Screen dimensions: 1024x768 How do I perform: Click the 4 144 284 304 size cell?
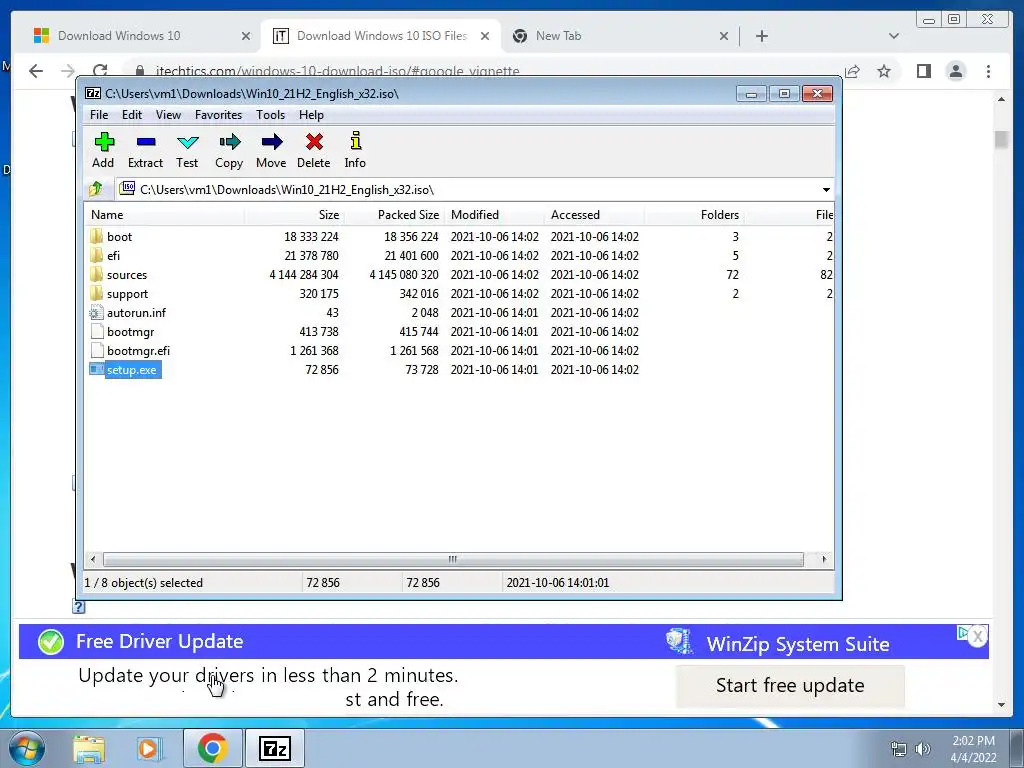304,274
